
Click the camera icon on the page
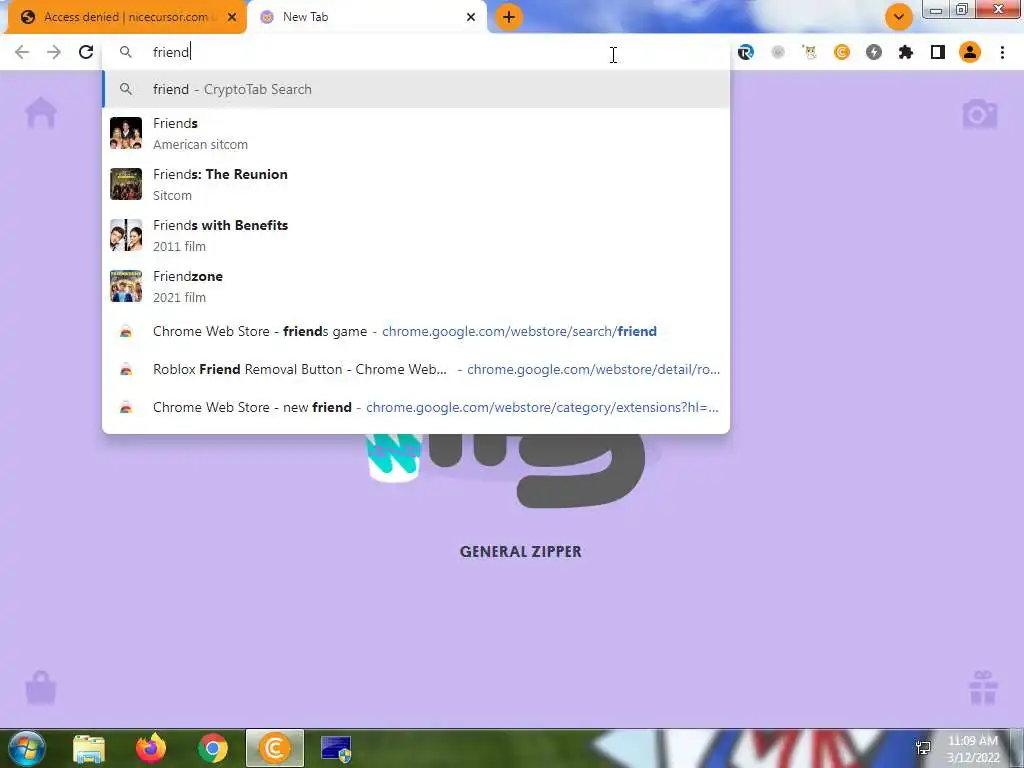(x=980, y=114)
